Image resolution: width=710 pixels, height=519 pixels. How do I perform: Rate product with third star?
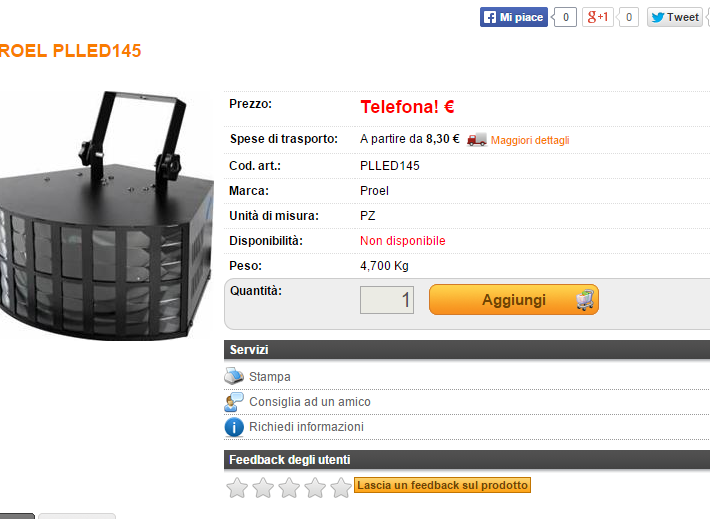pos(289,488)
